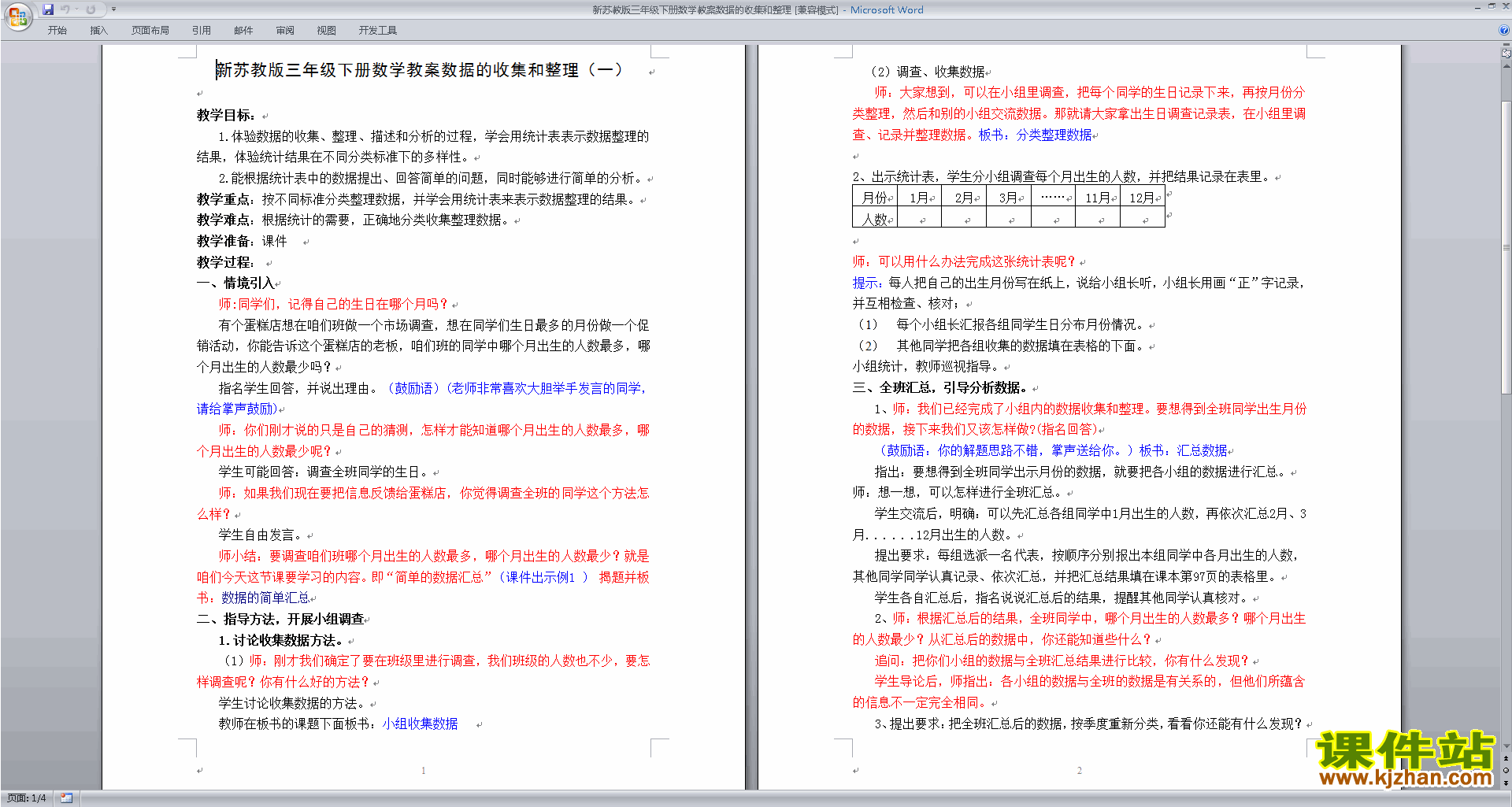Click page number 2 in footer
This screenshot has height=807, width=1512.
(1080, 770)
